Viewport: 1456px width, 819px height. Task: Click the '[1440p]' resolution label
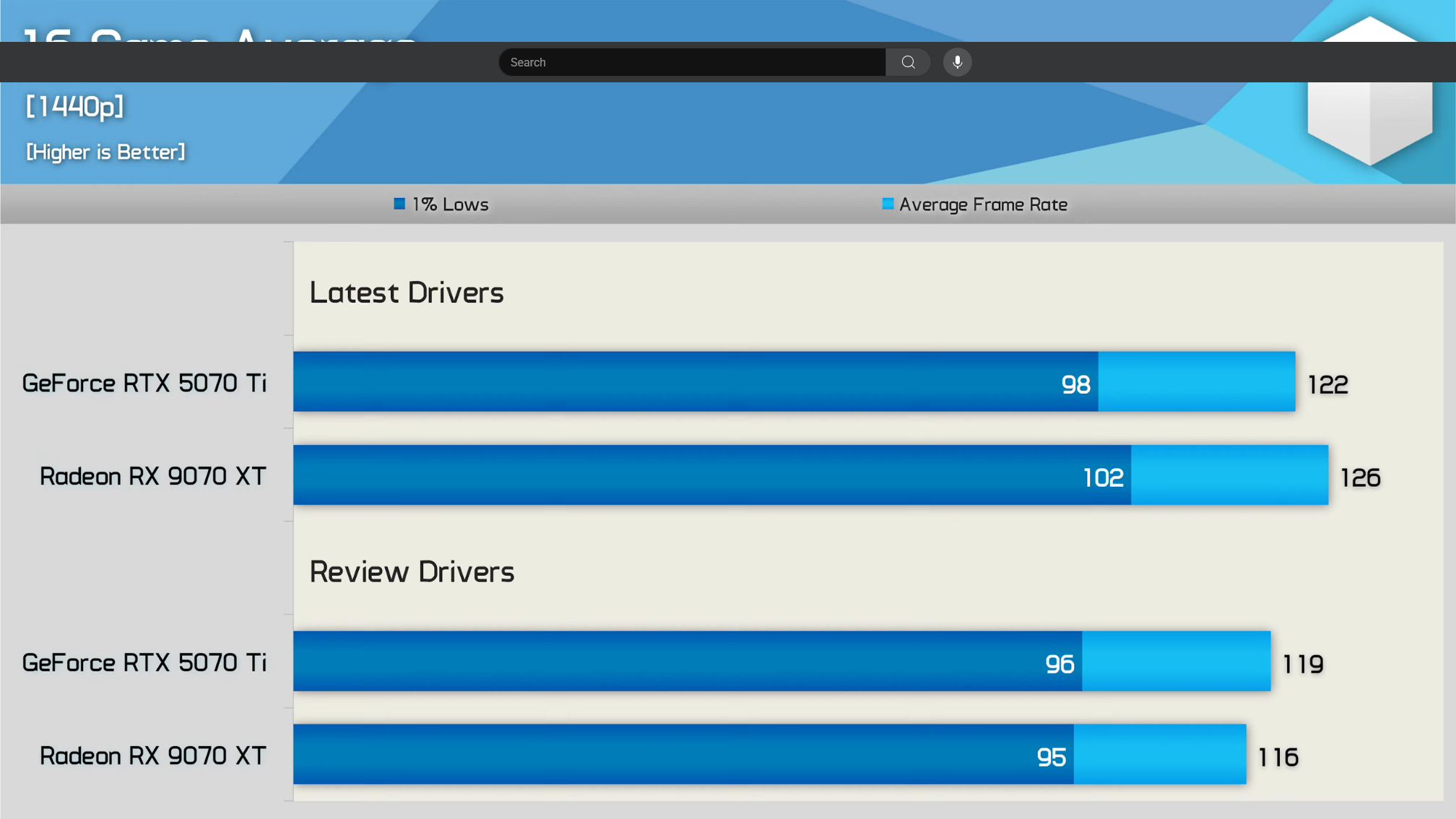click(74, 107)
